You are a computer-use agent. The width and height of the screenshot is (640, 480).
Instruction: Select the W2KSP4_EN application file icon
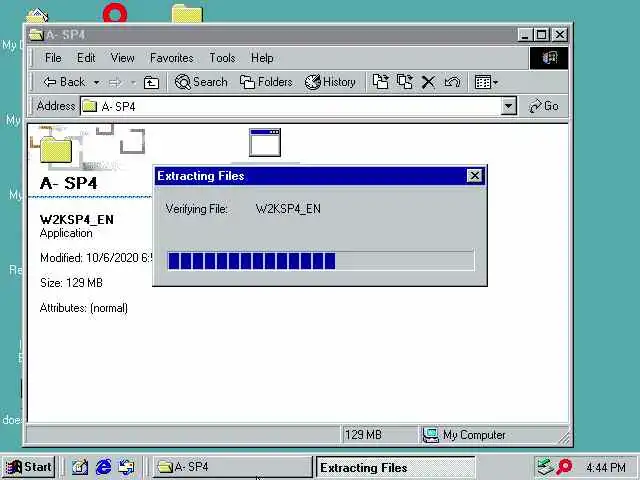pyautogui.click(x=265, y=142)
